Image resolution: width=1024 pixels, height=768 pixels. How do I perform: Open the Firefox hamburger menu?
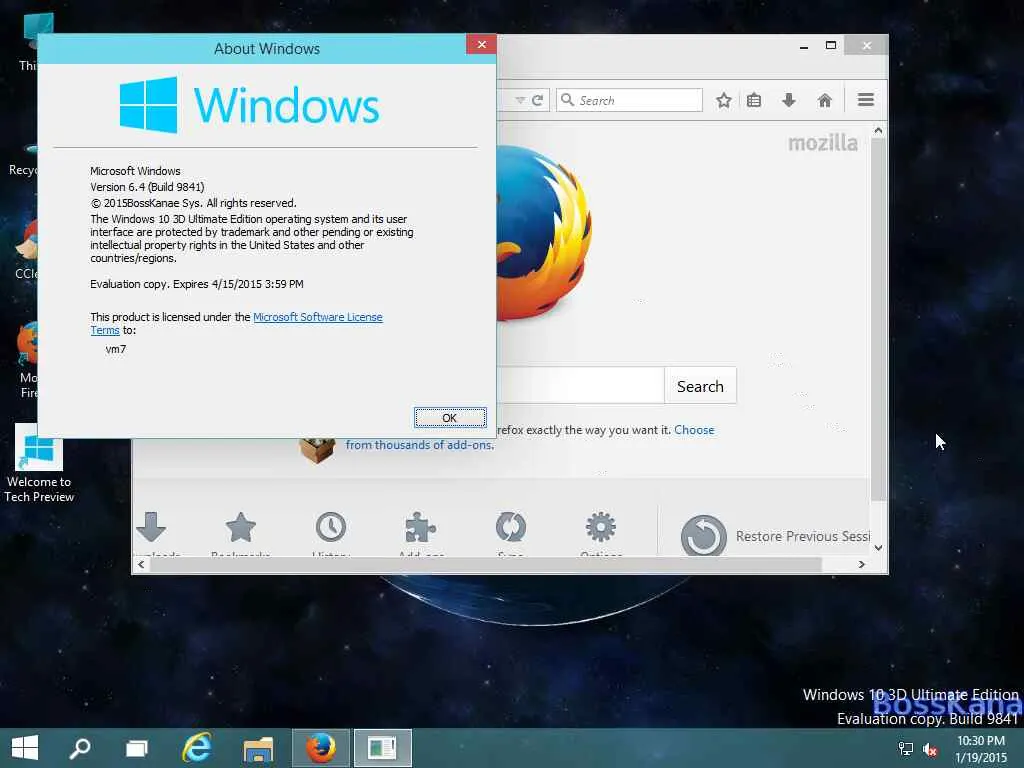pyautogui.click(x=866, y=100)
